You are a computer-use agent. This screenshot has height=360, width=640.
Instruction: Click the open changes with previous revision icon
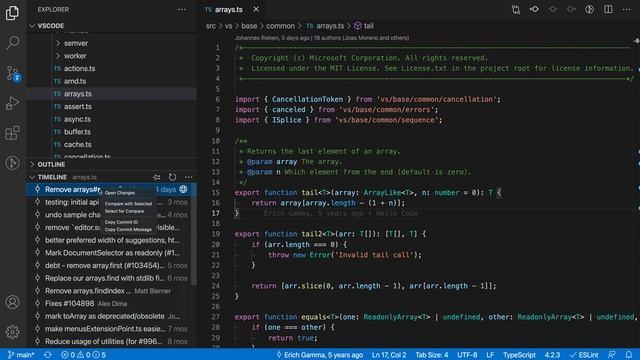click(x=534, y=9)
